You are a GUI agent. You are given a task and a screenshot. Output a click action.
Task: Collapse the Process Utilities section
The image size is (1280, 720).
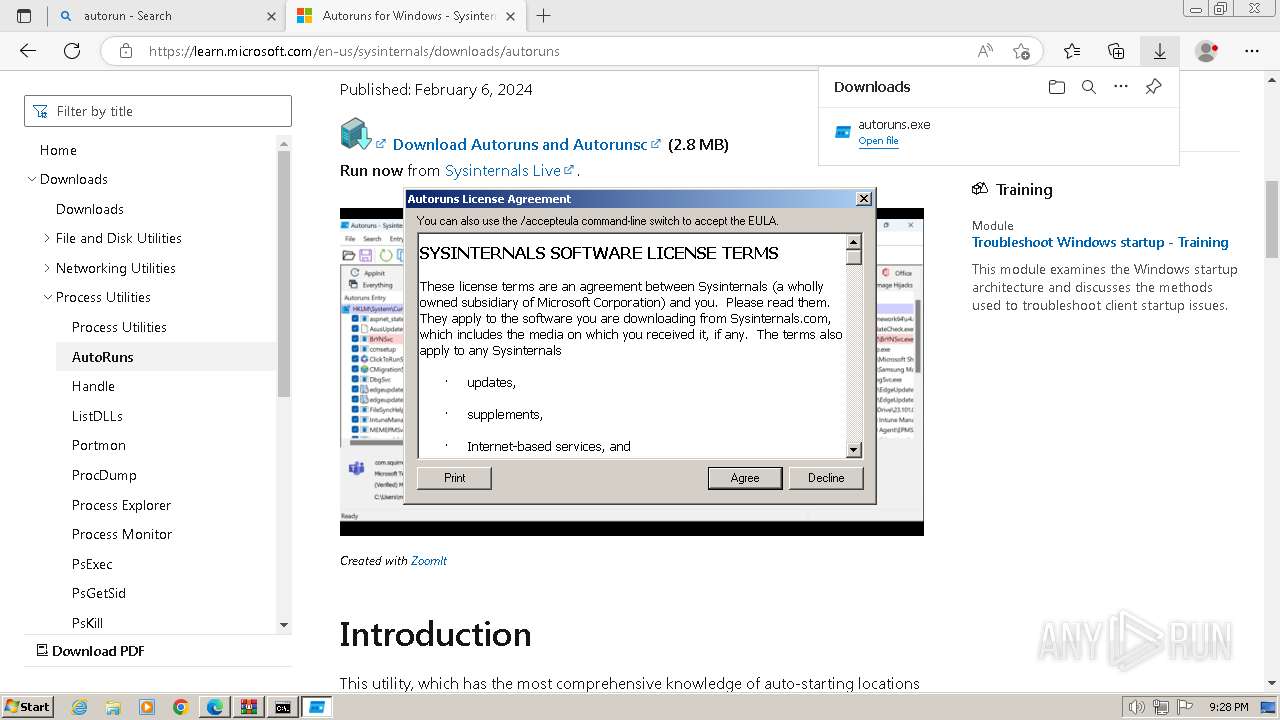pyautogui.click(x=47, y=297)
